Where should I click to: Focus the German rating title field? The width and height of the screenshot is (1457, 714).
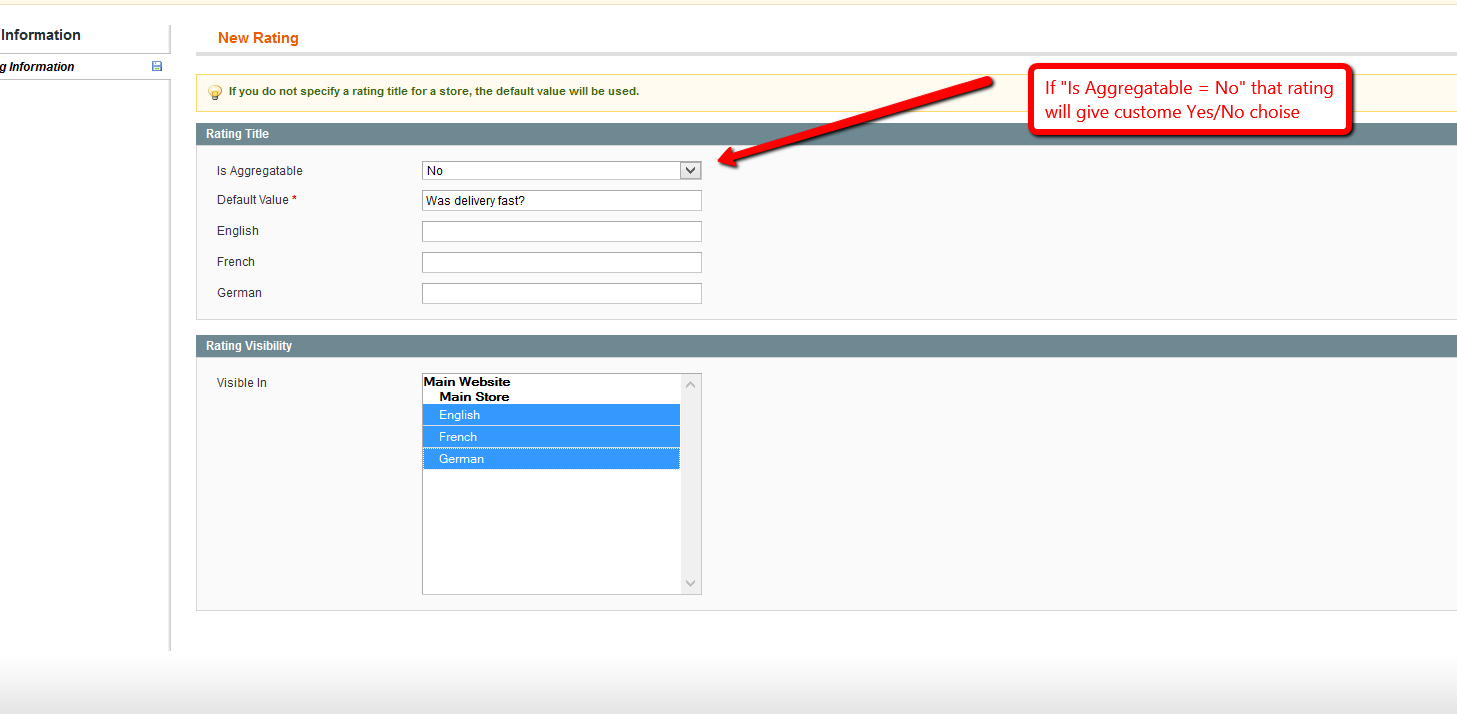pyautogui.click(x=561, y=294)
